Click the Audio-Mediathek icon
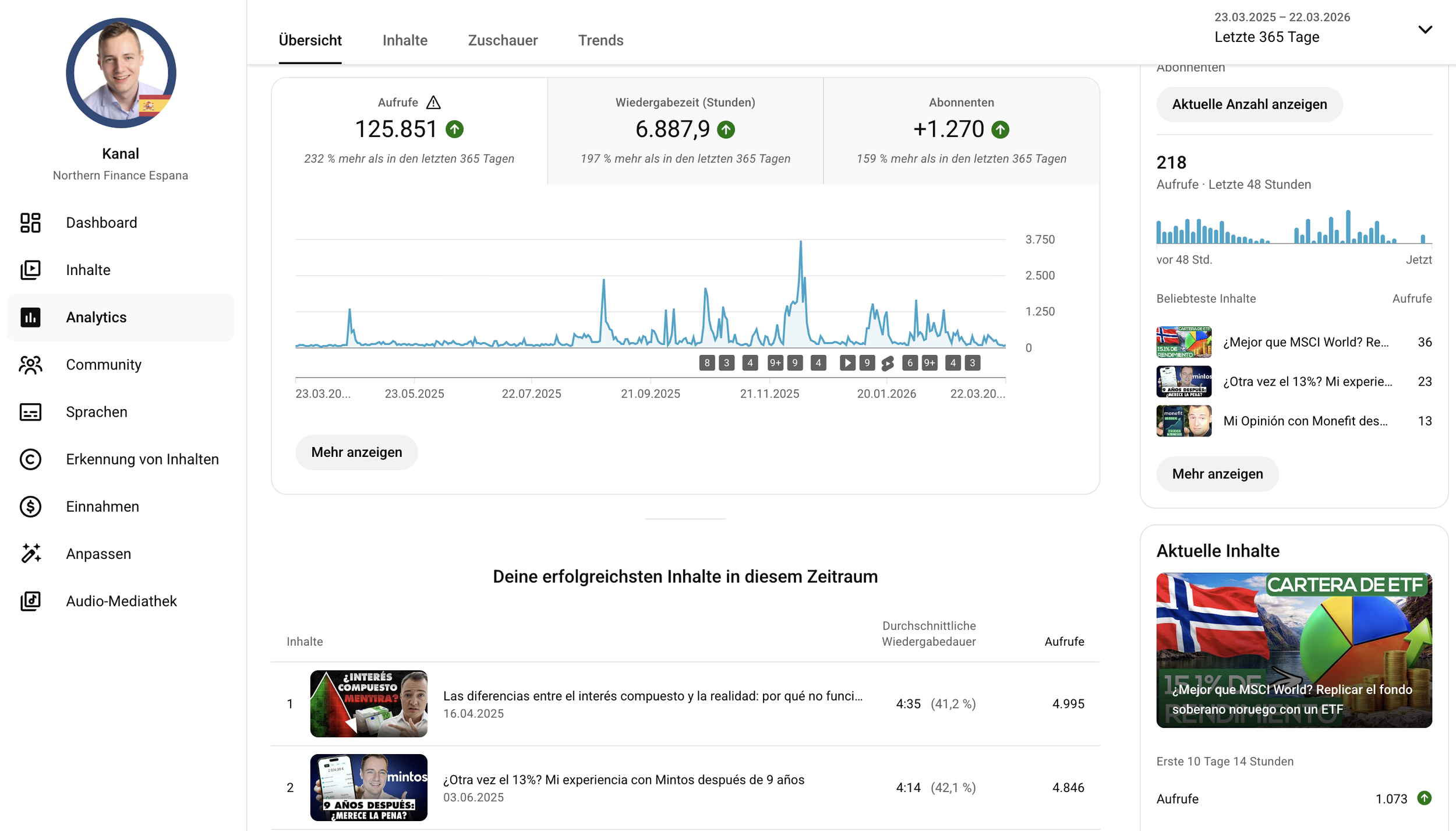Image resolution: width=1456 pixels, height=831 pixels. pyautogui.click(x=30, y=601)
